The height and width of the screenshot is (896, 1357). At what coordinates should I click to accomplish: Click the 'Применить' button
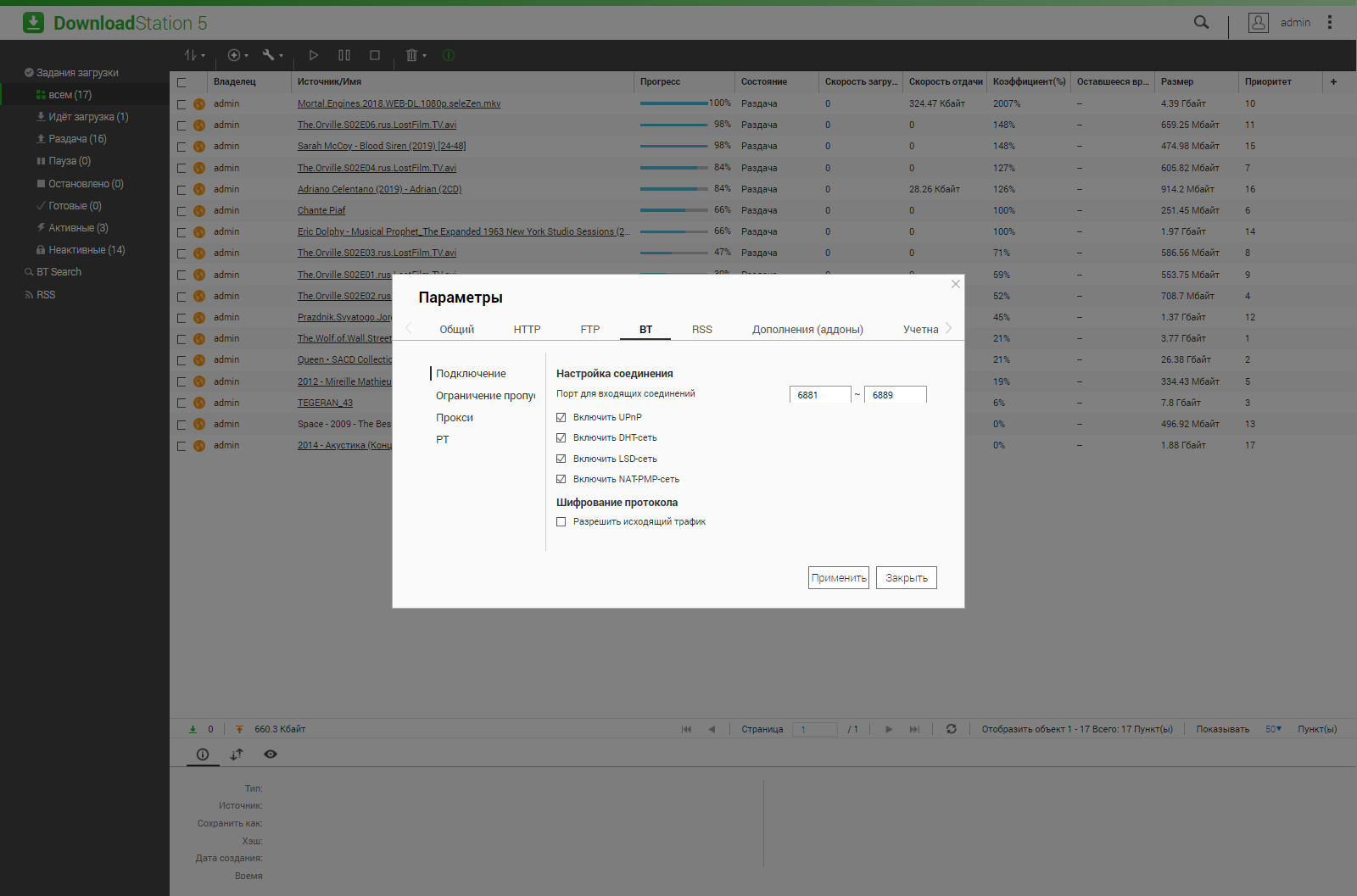tap(839, 577)
